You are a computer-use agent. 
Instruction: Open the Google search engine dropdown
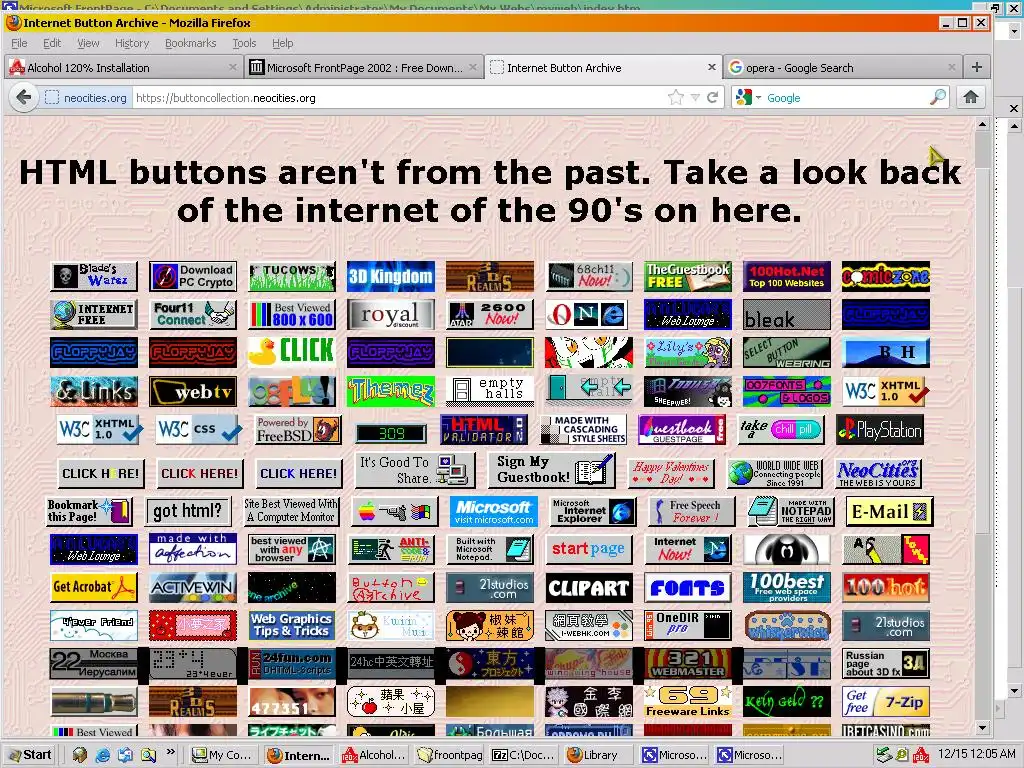749,98
